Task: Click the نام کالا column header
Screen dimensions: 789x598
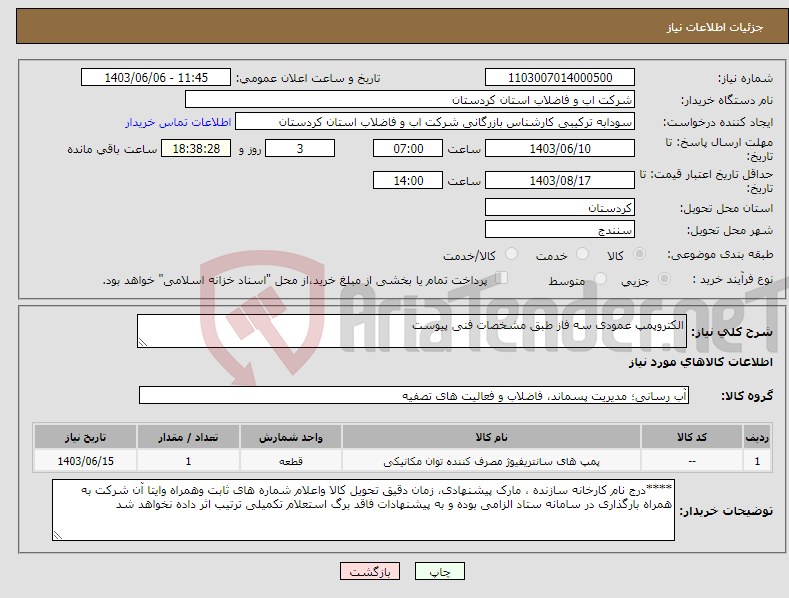Action: [491, 437]
